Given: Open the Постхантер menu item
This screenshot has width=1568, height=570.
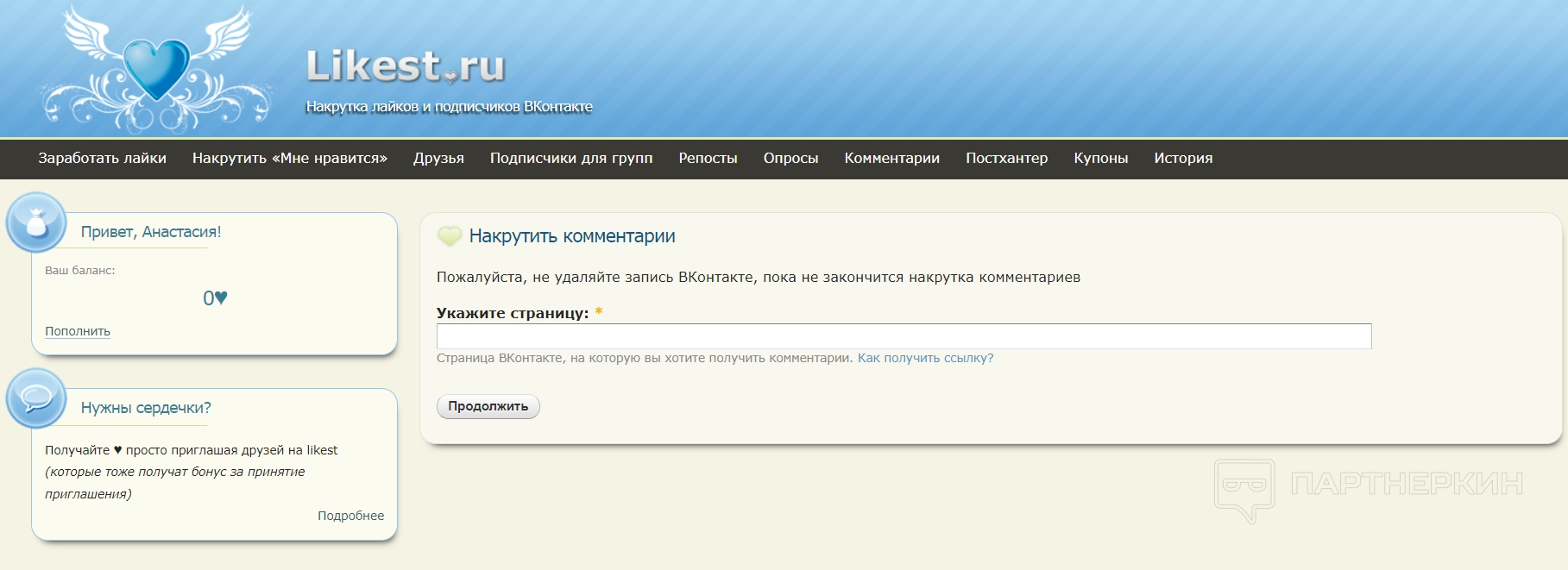Looking at the screenshot, I should [1006, 158].
